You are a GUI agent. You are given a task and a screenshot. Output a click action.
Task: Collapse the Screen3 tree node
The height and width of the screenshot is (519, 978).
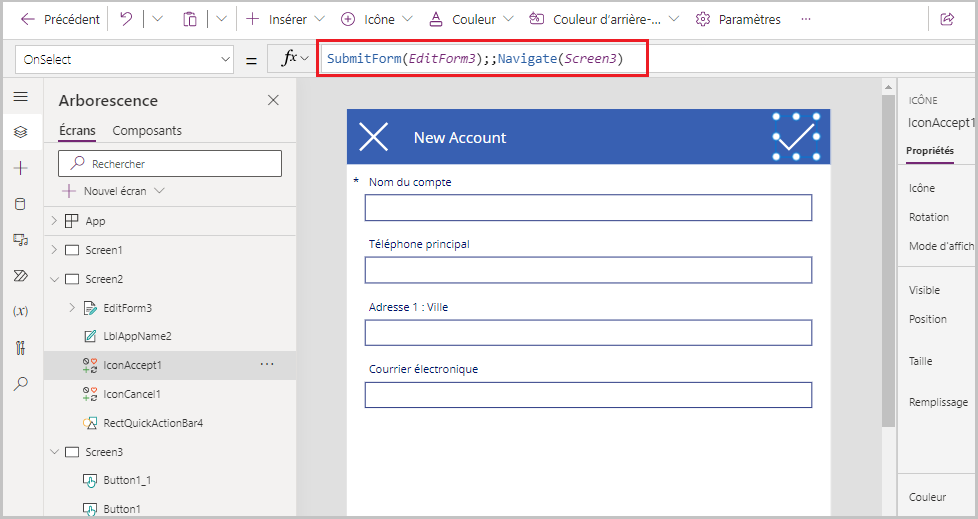click(x=54, y=452)
